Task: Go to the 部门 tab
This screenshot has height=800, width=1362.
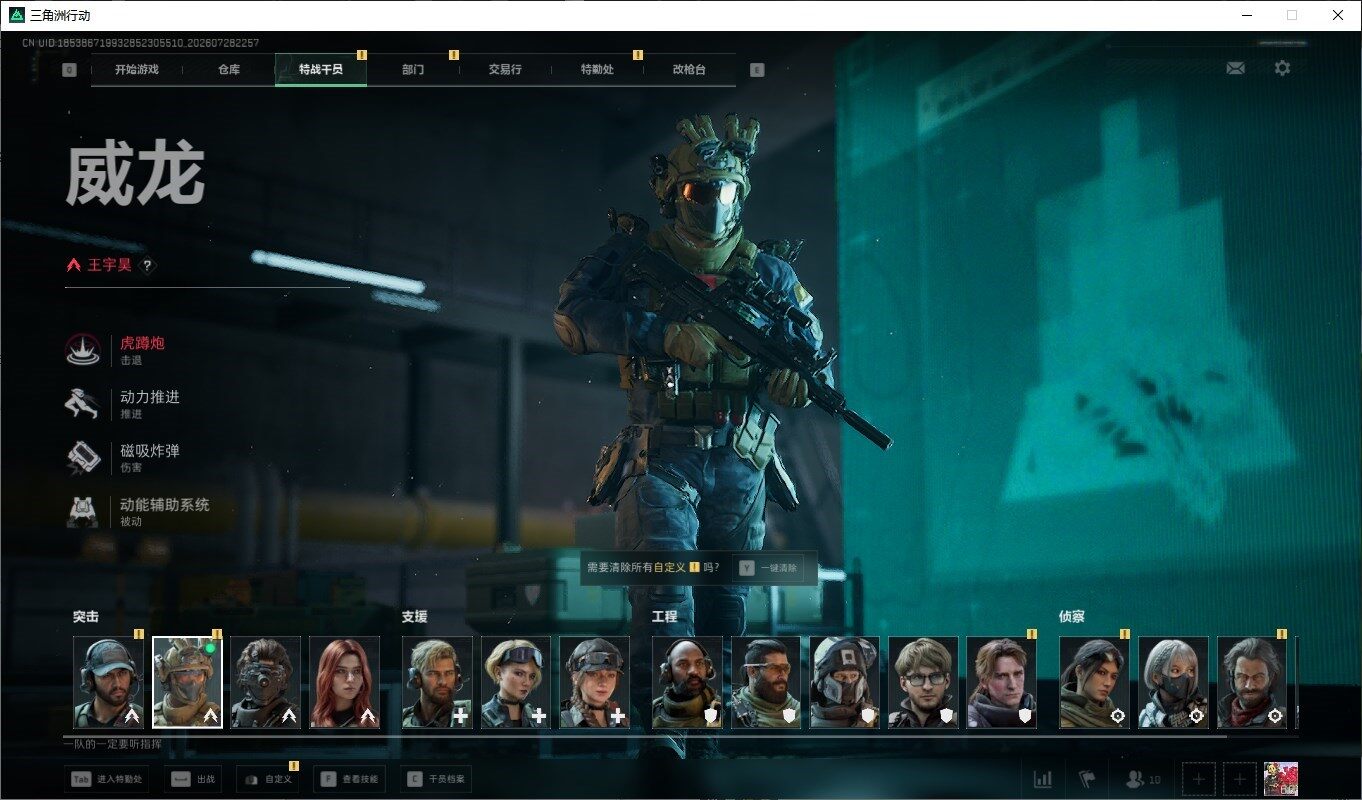Action: point(413,70)
